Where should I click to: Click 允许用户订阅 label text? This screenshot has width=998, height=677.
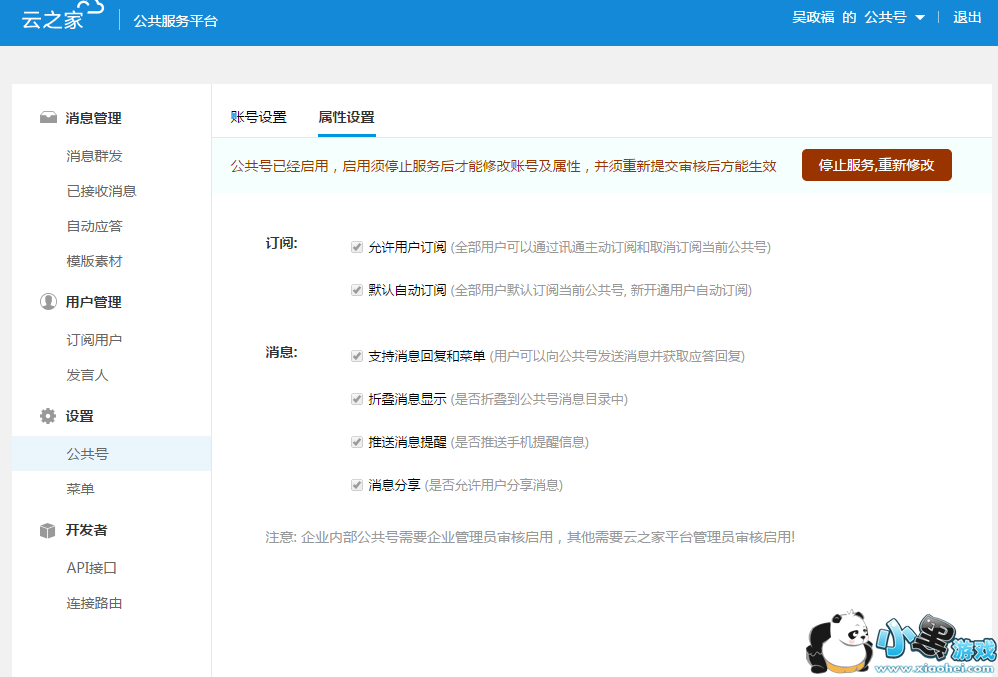tap(407, 247)
